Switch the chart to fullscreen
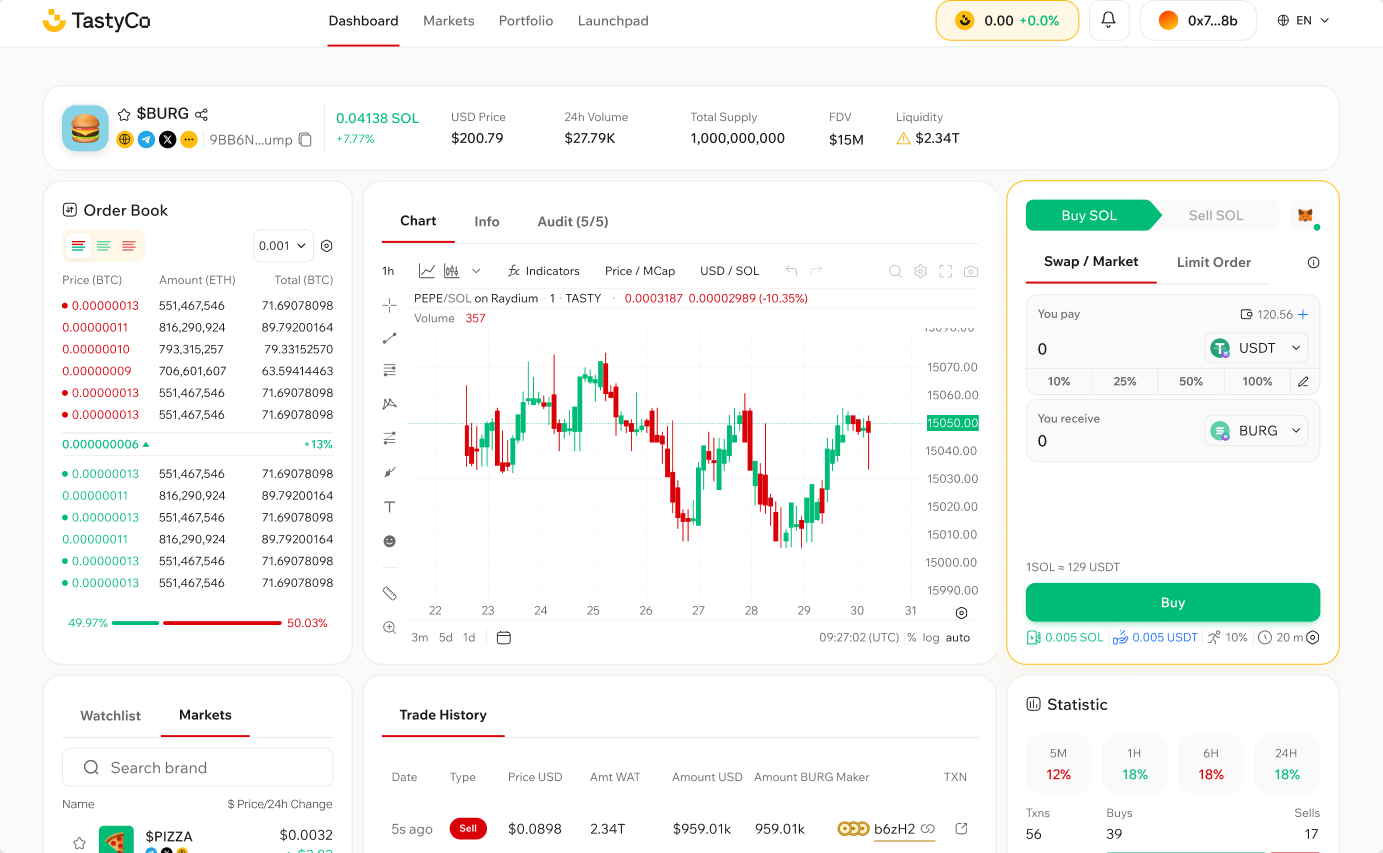Screen dimensions: 1383x853 [x=946, y=271]
